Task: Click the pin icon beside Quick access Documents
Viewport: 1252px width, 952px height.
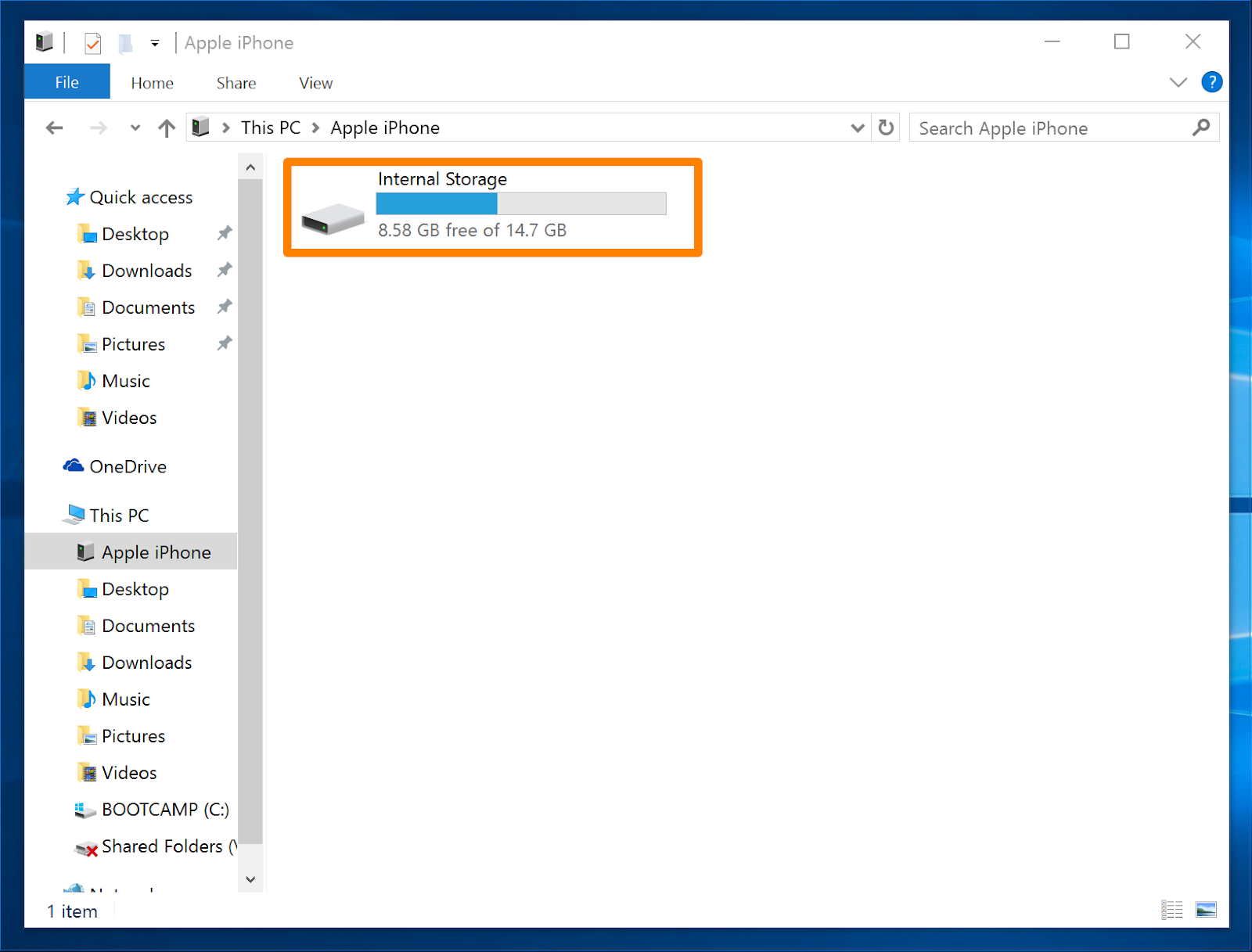Action: tap(225, 307)
